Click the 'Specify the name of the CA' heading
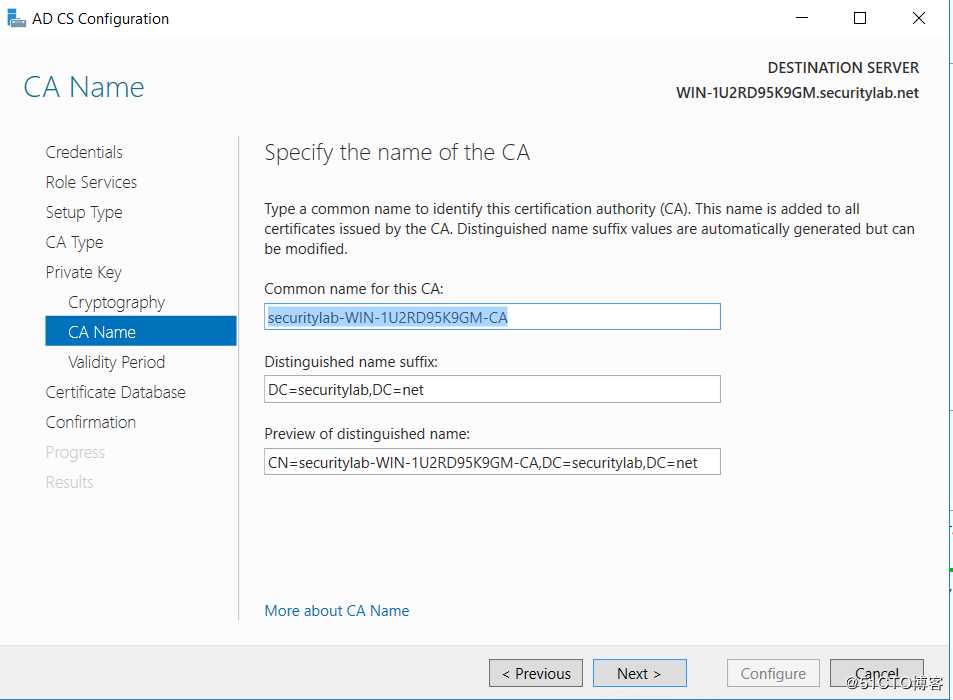 tap(397, 153)
